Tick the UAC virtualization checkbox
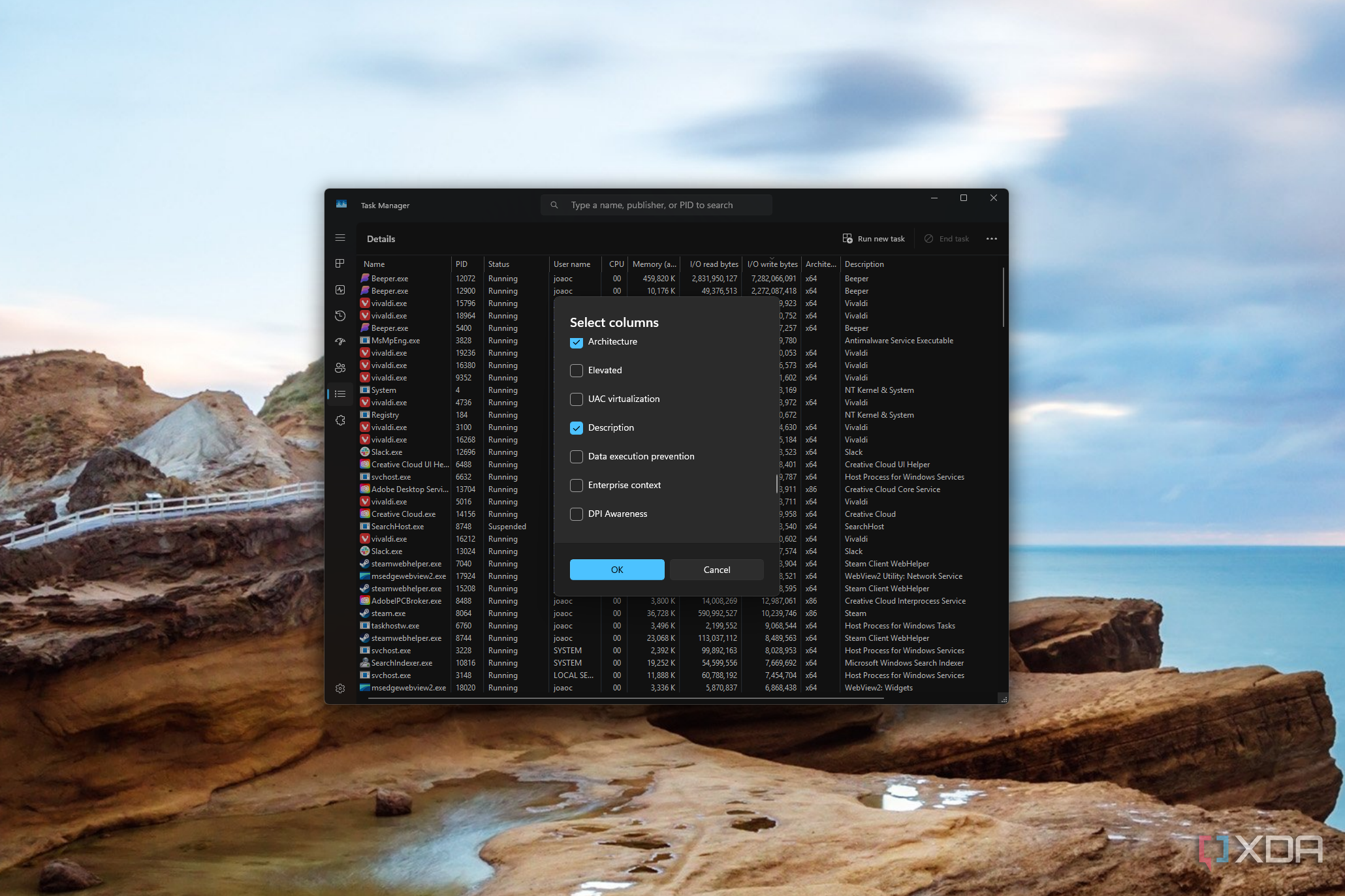 [x=576, y=399]
